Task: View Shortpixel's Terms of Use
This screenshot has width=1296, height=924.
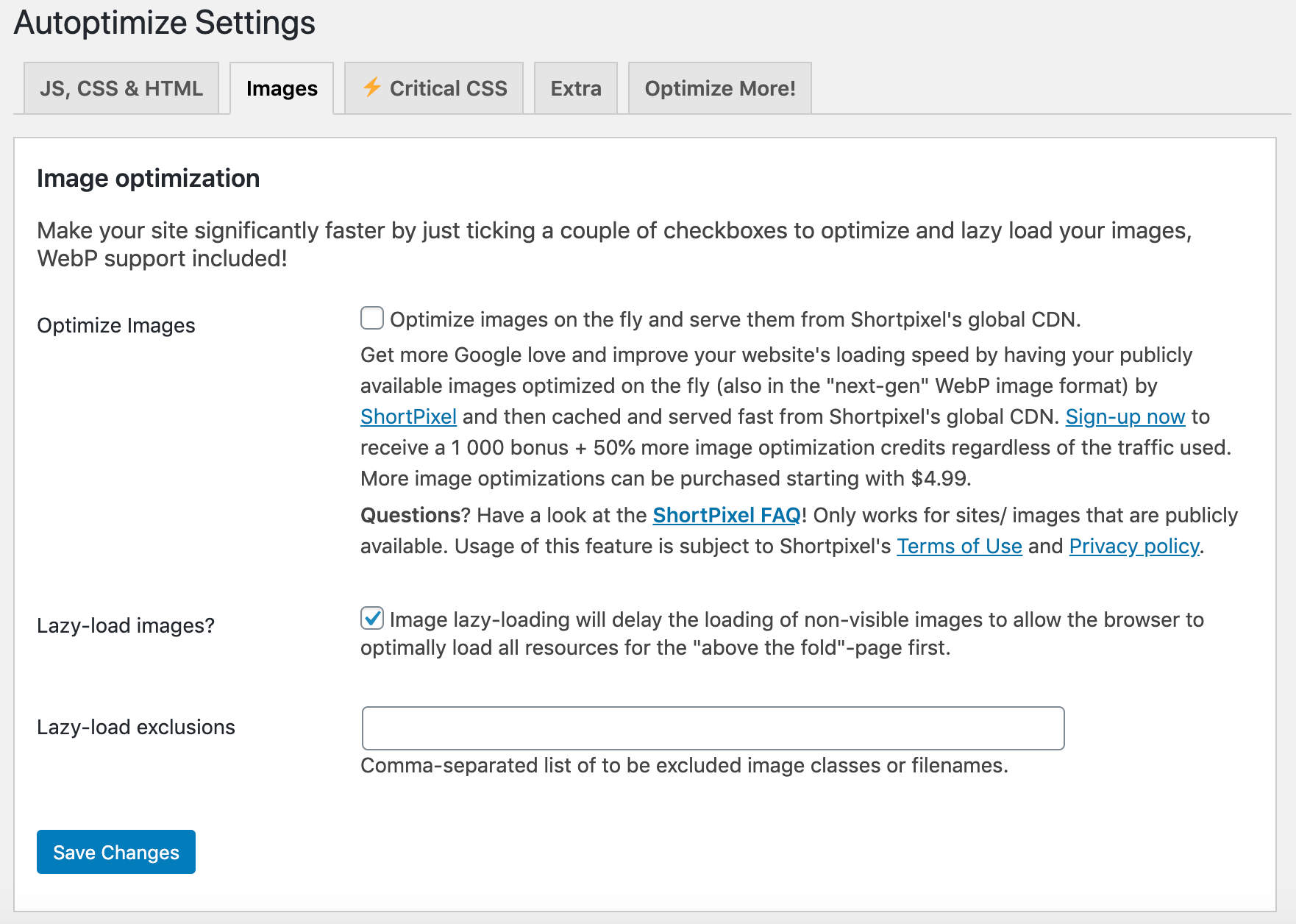Action: click(x=958, y=546)
